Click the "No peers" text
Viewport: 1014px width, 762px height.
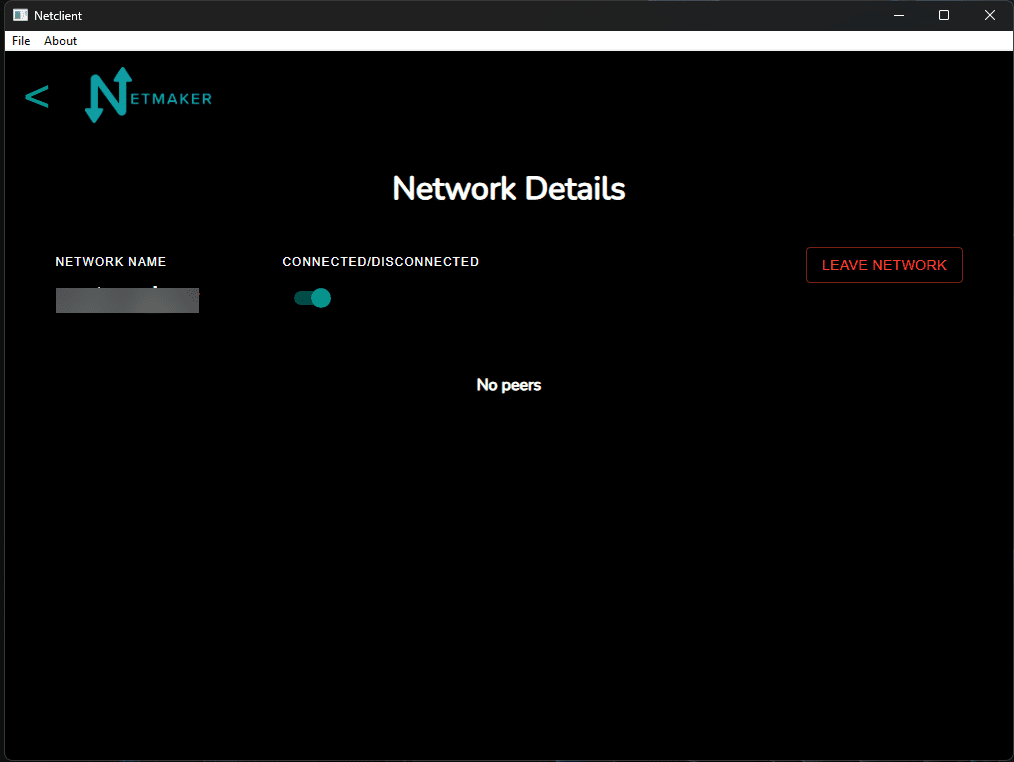point(509,385)
